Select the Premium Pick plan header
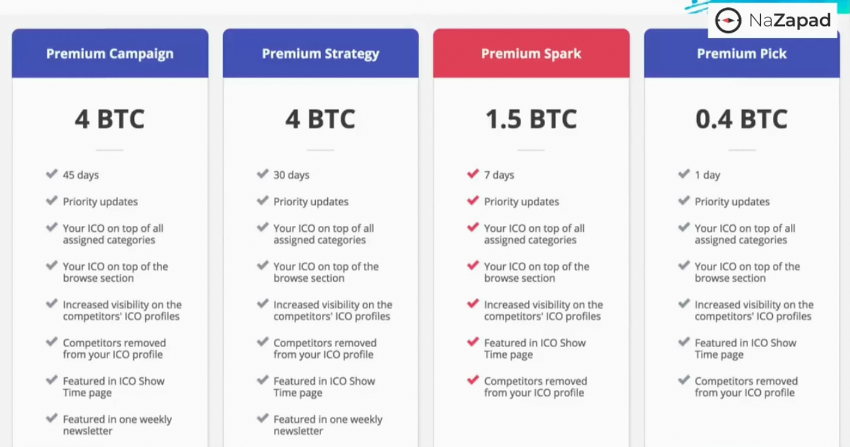Viewport: 850px width, 447px height. coord(742,53)
